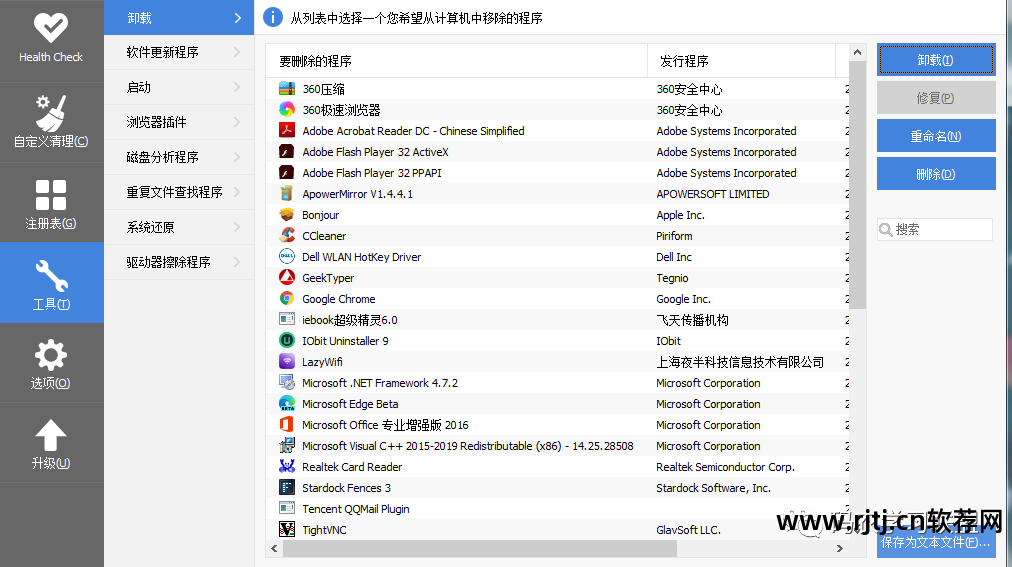
Task: Click the horizontal scrollbar right arrow
Action: [840, 548]
